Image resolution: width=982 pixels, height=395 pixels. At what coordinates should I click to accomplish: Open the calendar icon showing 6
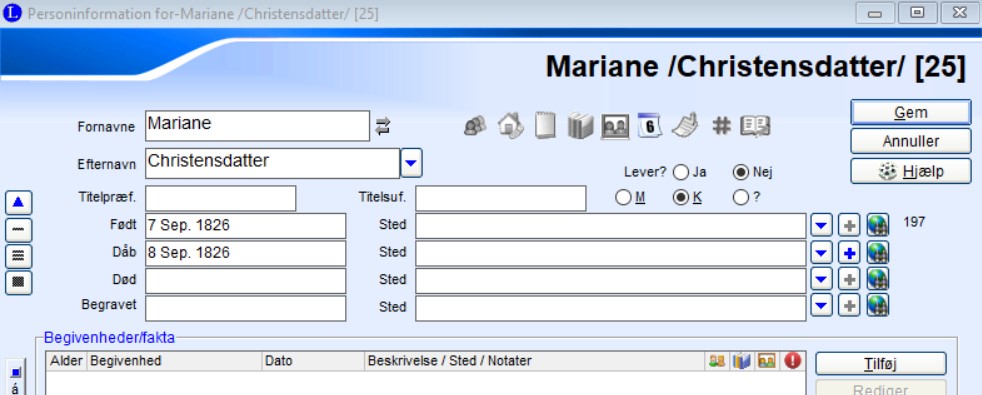click(x=649, y=126)
